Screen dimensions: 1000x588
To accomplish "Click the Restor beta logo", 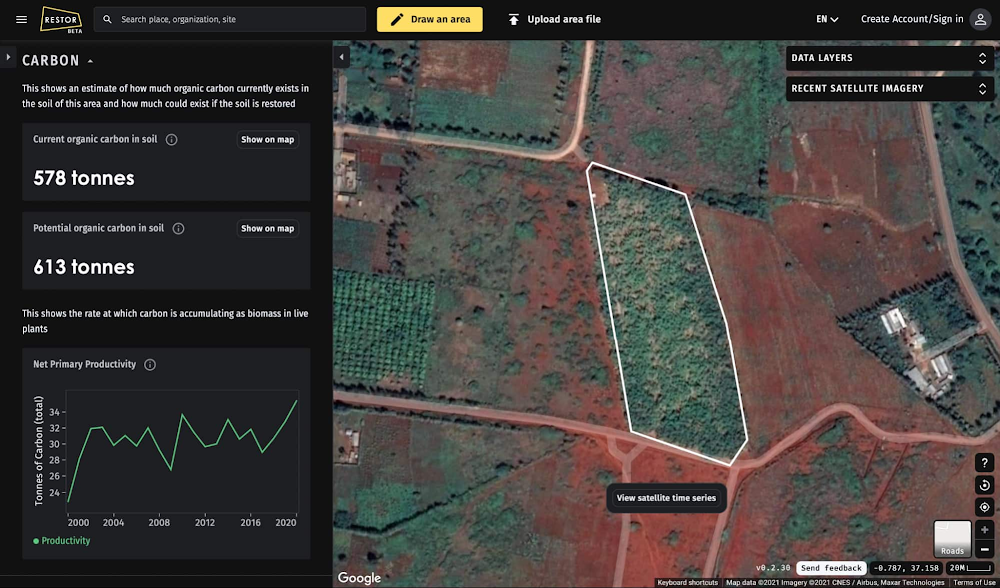I will click(60, 19).
